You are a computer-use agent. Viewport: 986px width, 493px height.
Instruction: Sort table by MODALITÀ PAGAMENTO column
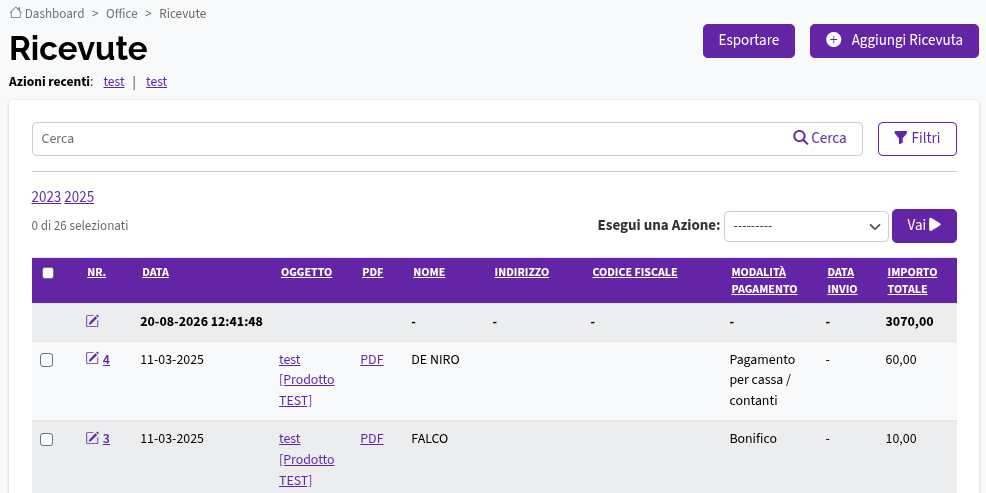click(x=764, y=280)
